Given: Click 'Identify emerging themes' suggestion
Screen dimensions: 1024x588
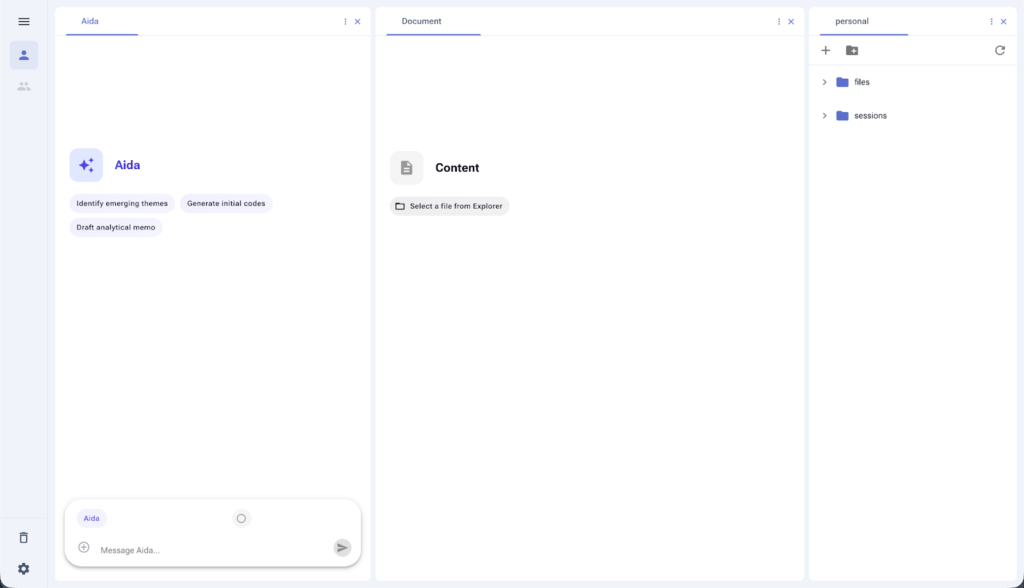Looking at the screenshot, I should pyautogui.click(x=122, y=203).
